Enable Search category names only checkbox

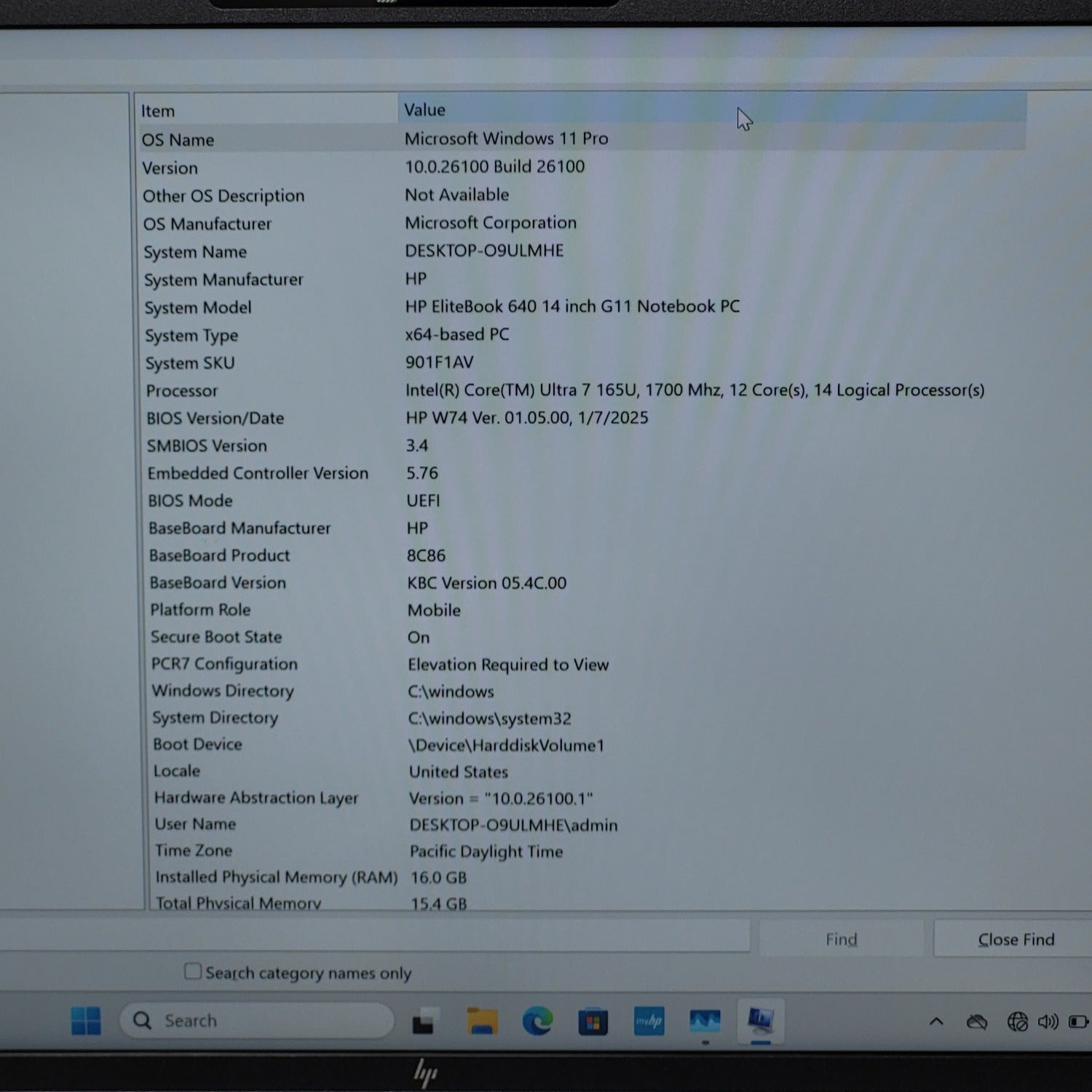(x=193, y=971)
